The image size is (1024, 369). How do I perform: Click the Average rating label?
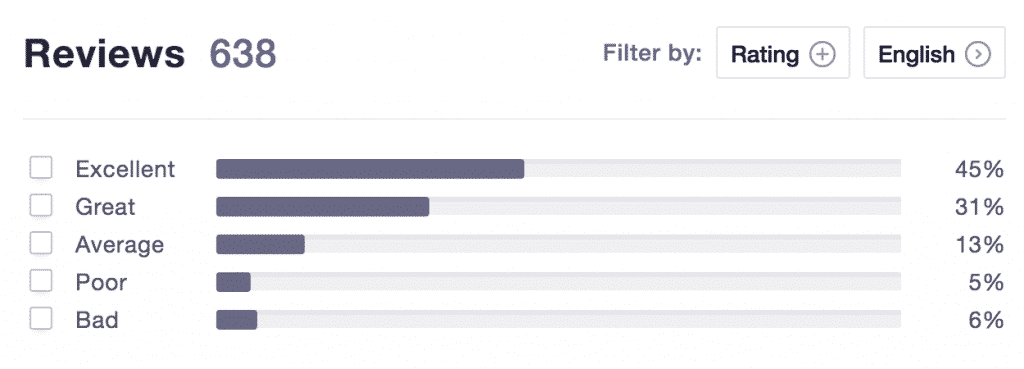click(x=120, y=245)
